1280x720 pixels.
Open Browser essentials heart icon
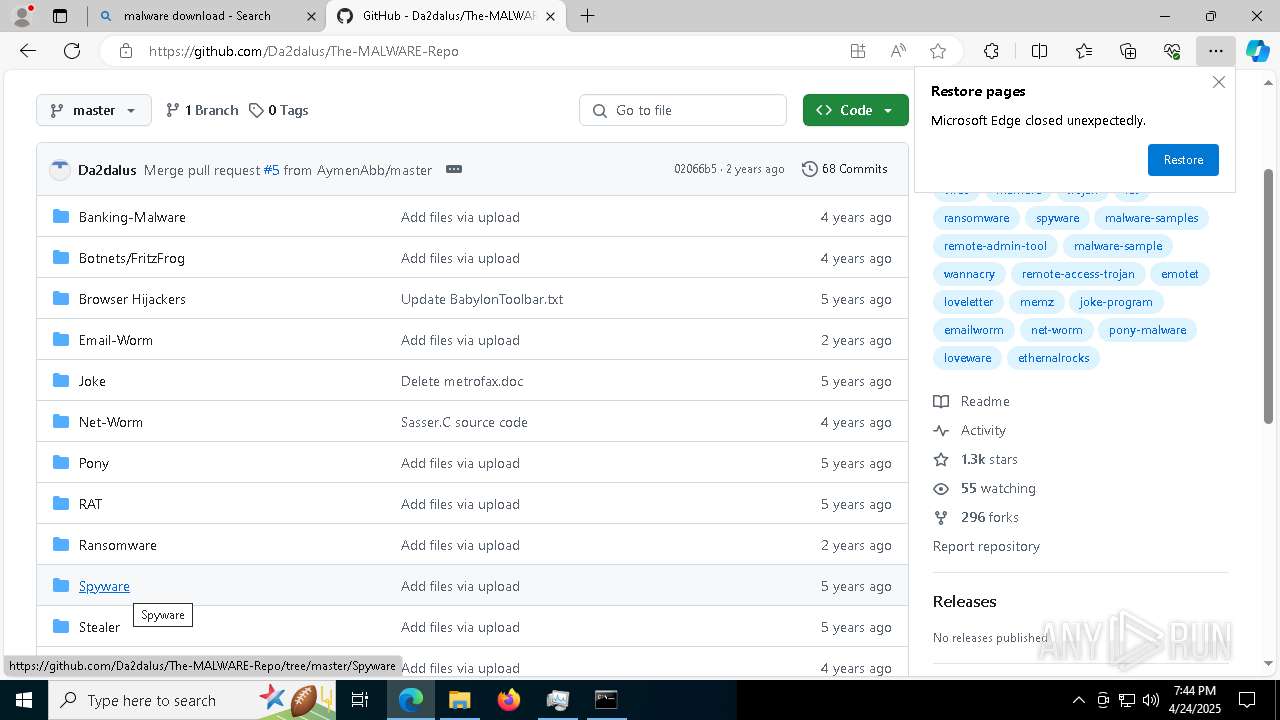[x=1172, y=51]
